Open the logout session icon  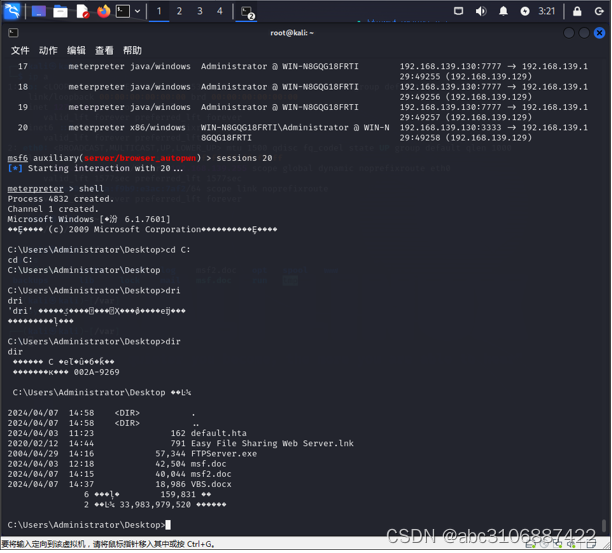(599, 11)
